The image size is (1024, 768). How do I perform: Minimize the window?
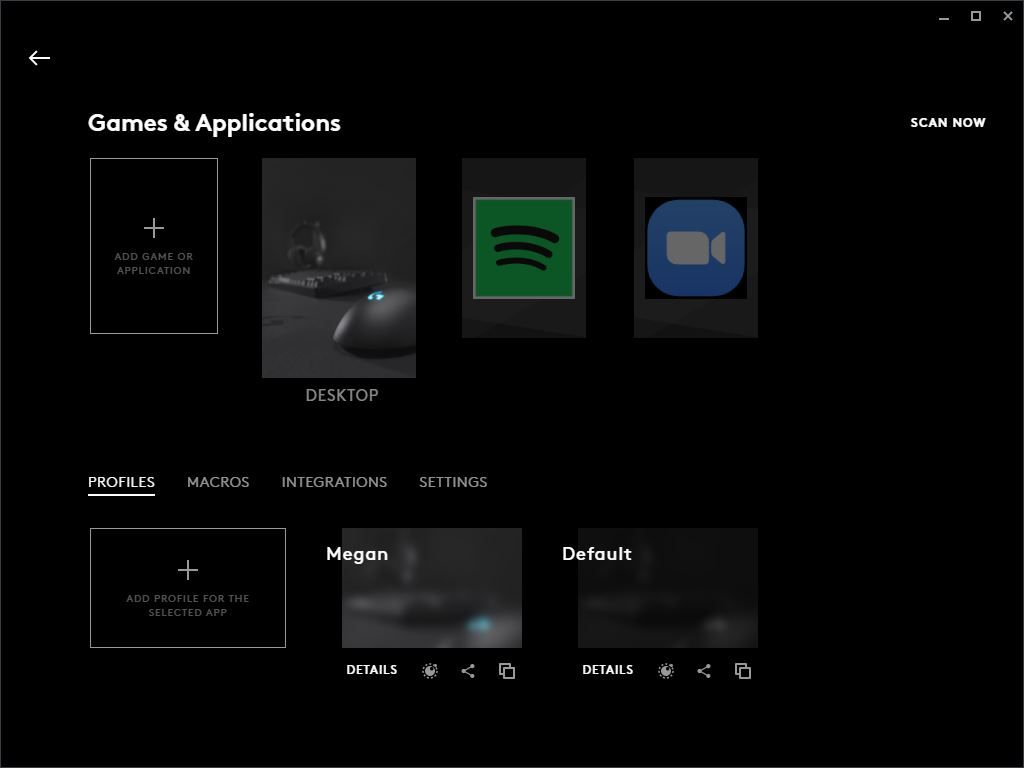click(944, 17)
